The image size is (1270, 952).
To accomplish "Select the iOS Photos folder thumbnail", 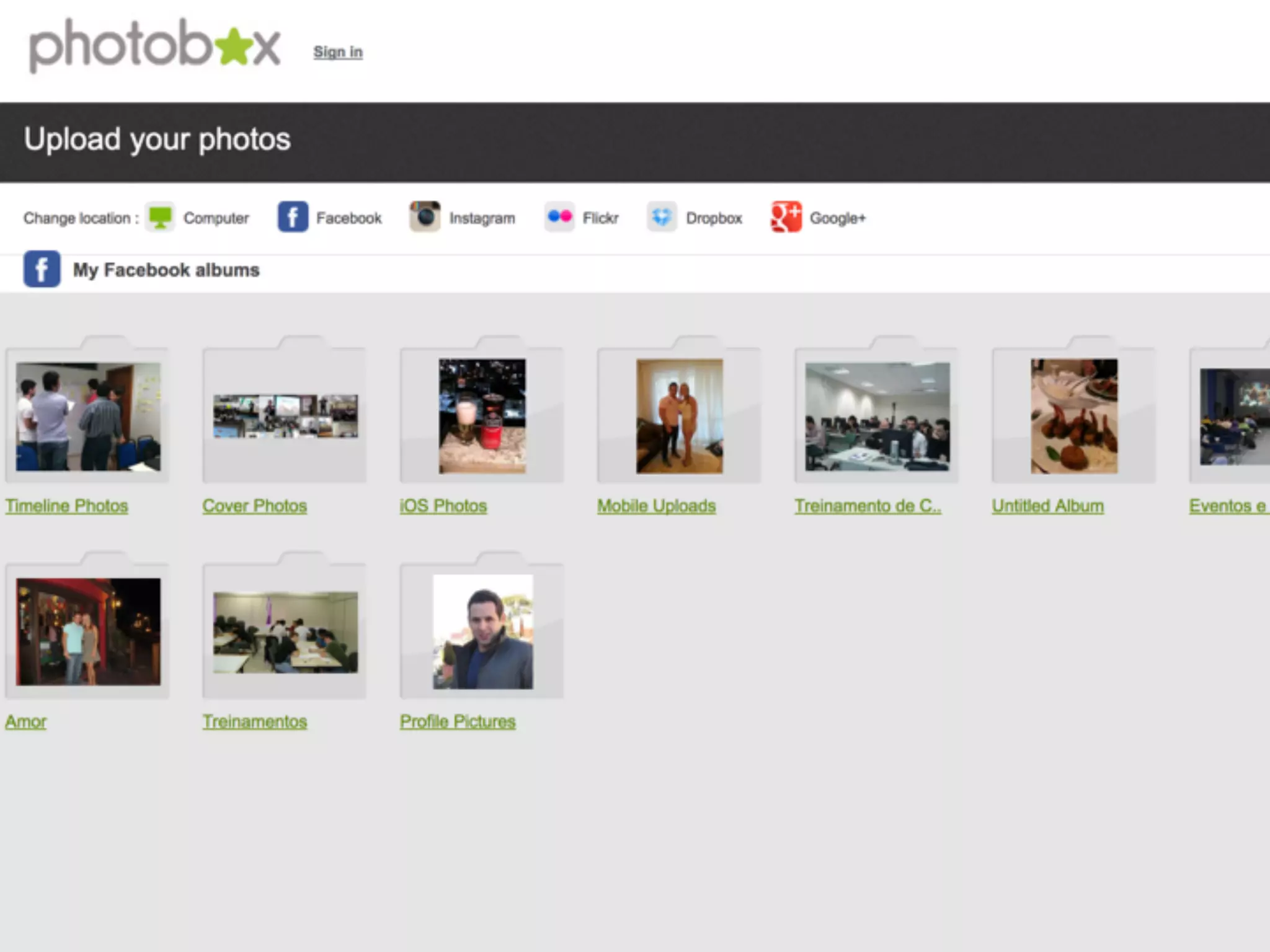I will click(x=482, y=416).
